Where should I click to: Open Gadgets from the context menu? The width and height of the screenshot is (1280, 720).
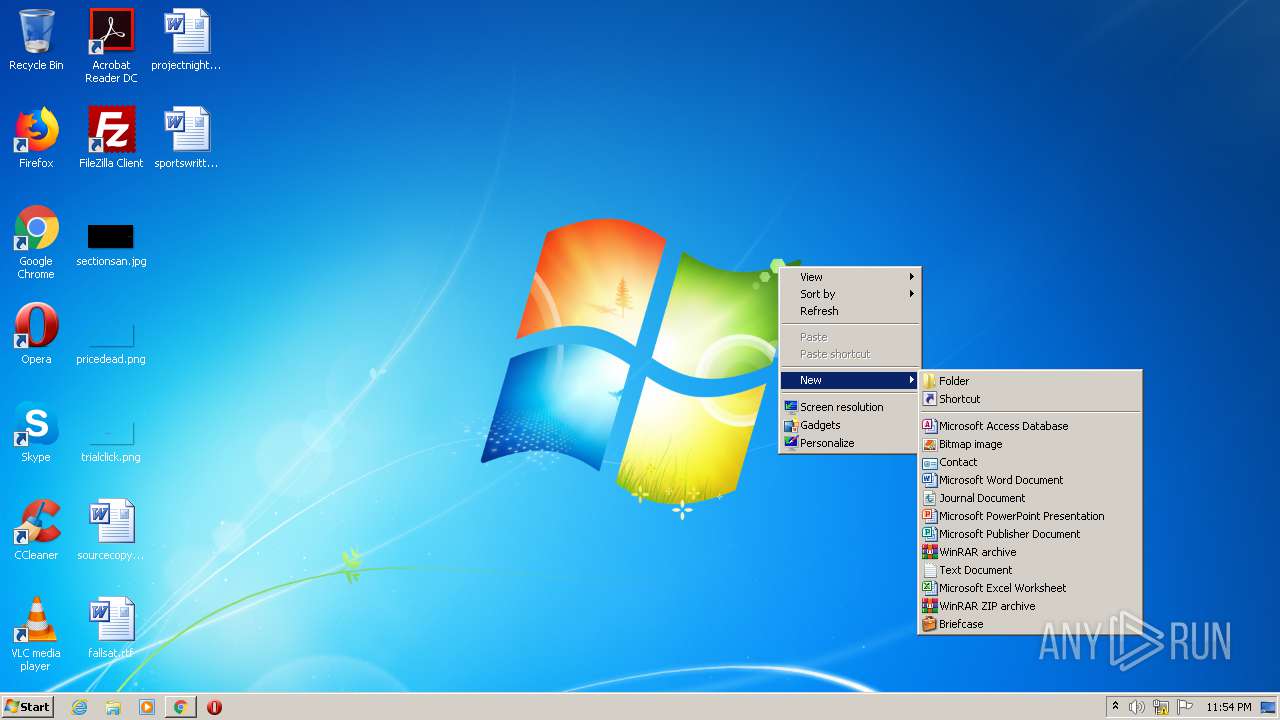pyautogui.click(x=849, y=425)
